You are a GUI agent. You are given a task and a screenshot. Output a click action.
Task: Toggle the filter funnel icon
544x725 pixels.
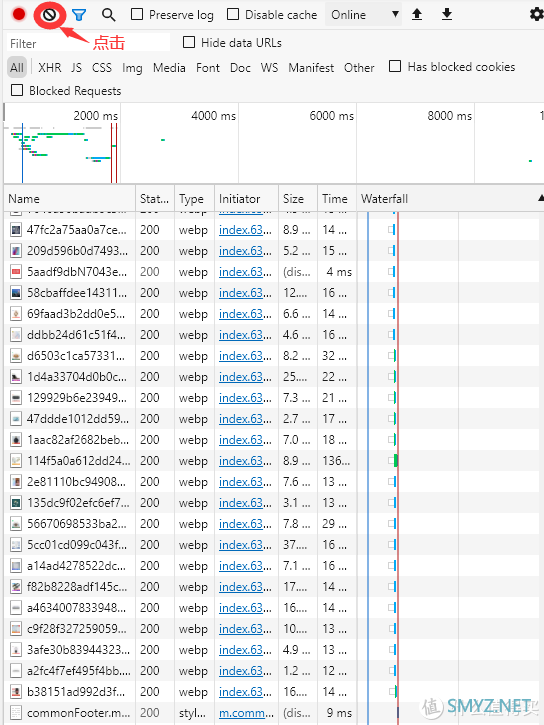coord(79,15)
